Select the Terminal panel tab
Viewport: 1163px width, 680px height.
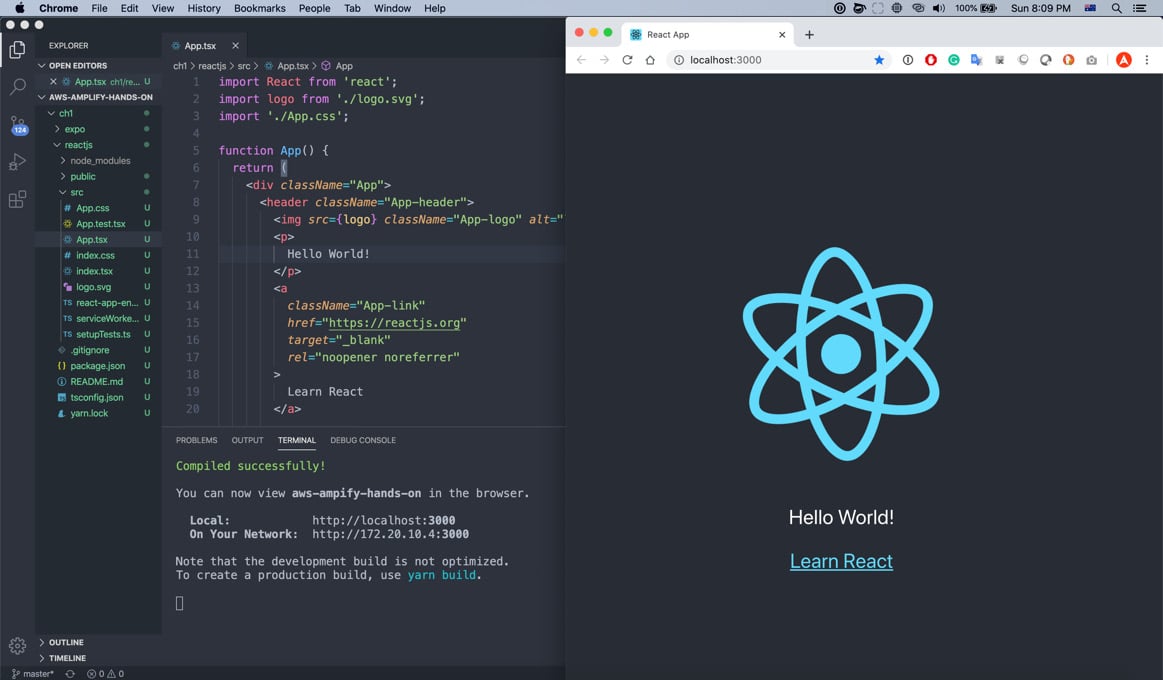point(297,440)
